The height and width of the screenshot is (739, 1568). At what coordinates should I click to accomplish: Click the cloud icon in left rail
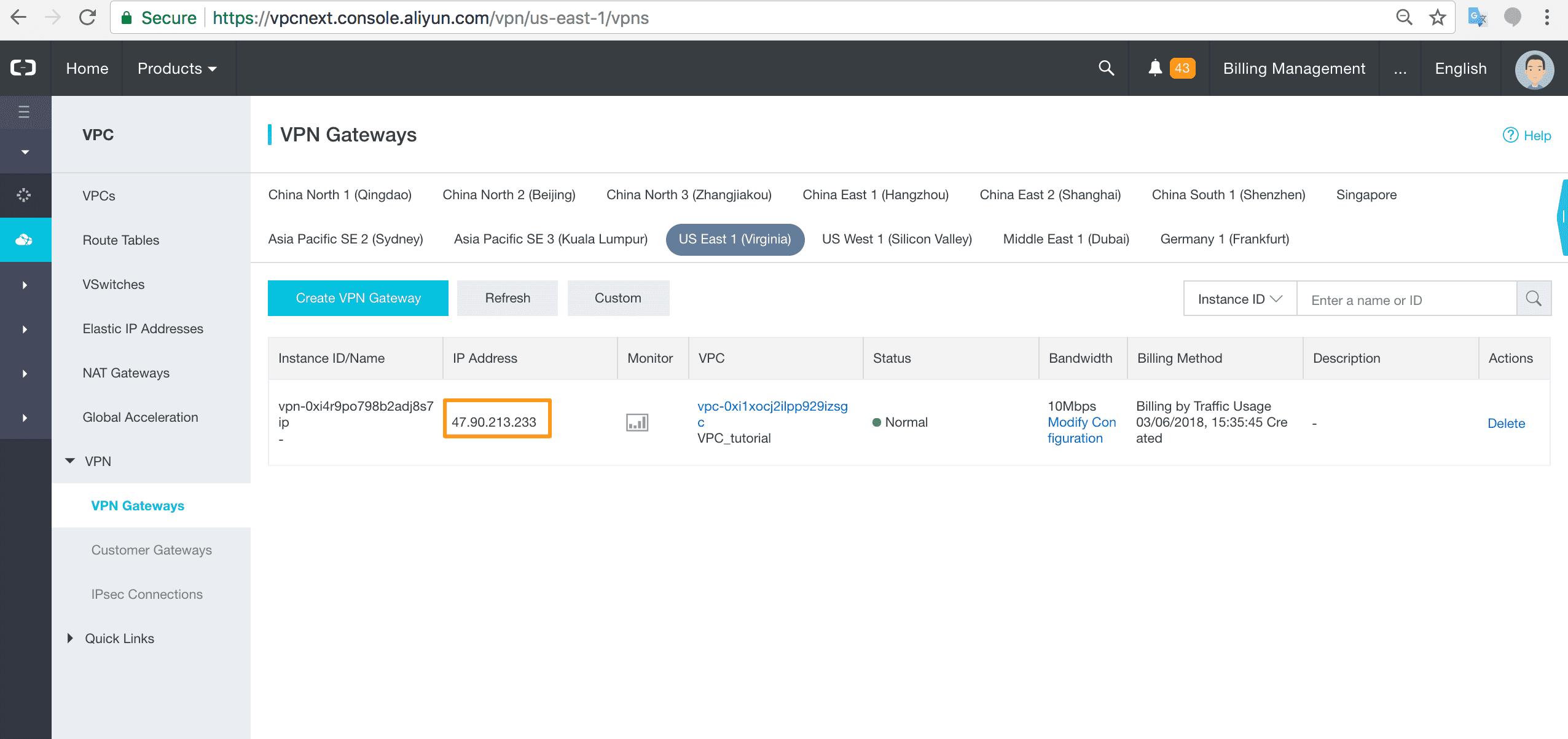pyautogui.click(x=24, y=240)
